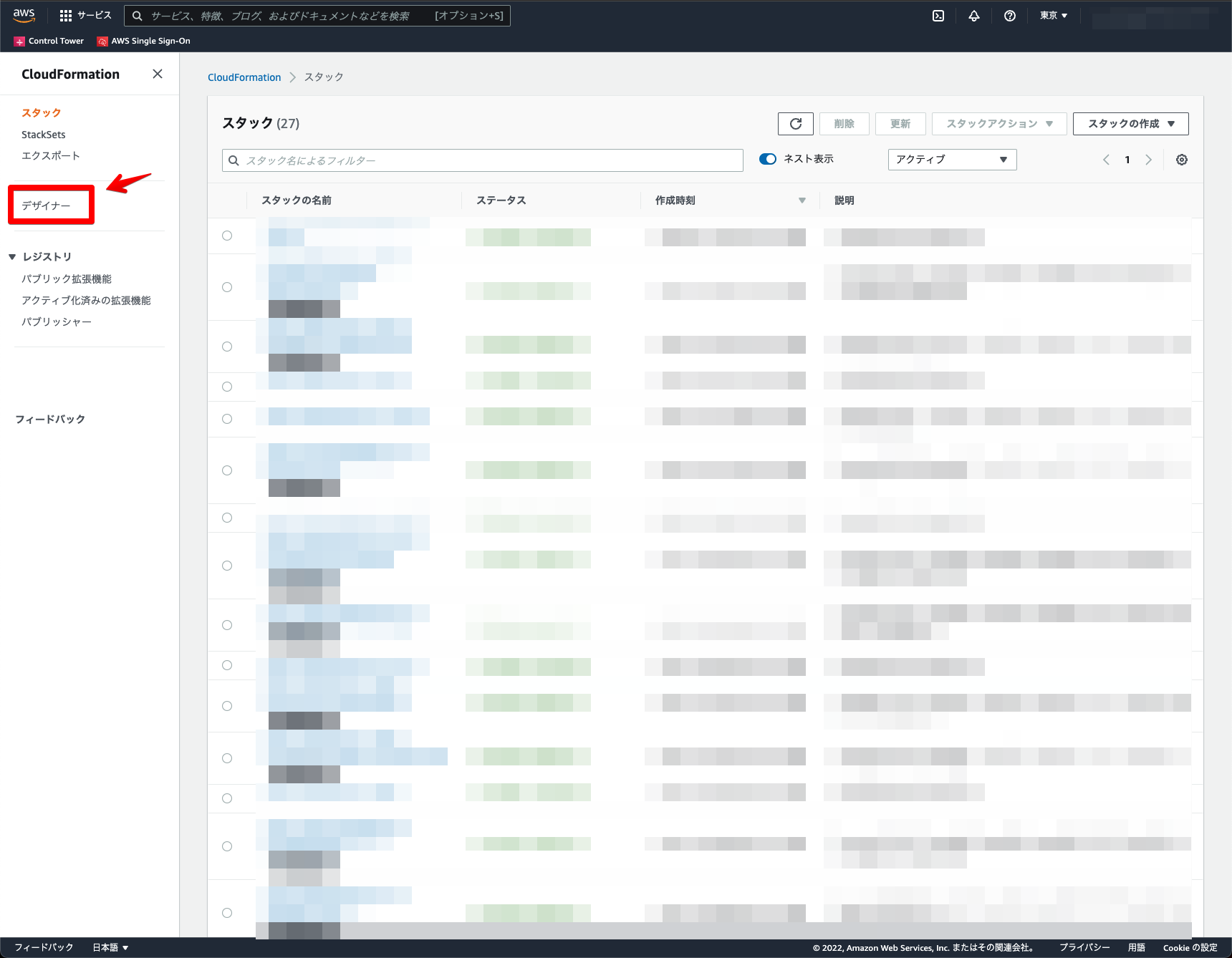Open エクスポート in the sidebar
1232x958 pixels.
point(51,156)
